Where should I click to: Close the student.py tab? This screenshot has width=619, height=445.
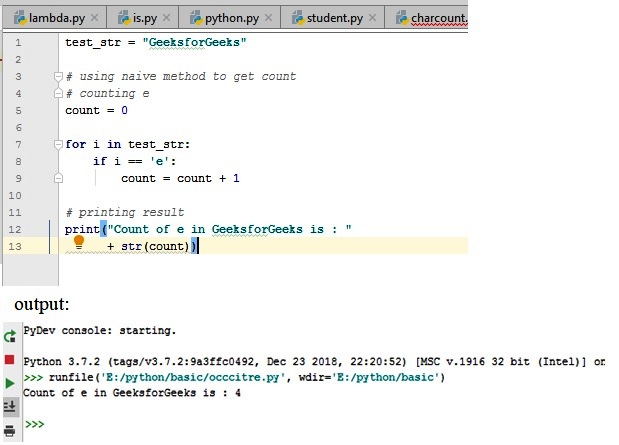pos(372,17)
